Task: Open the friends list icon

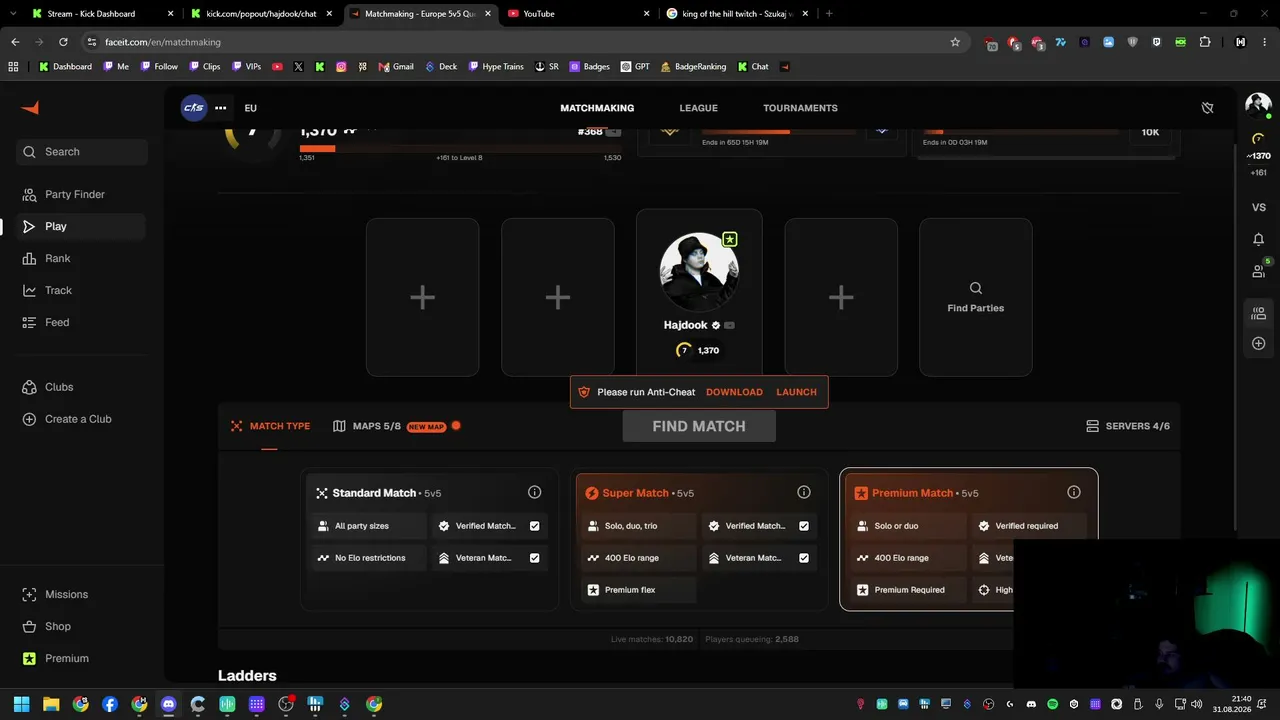Action: [1258, 271]
